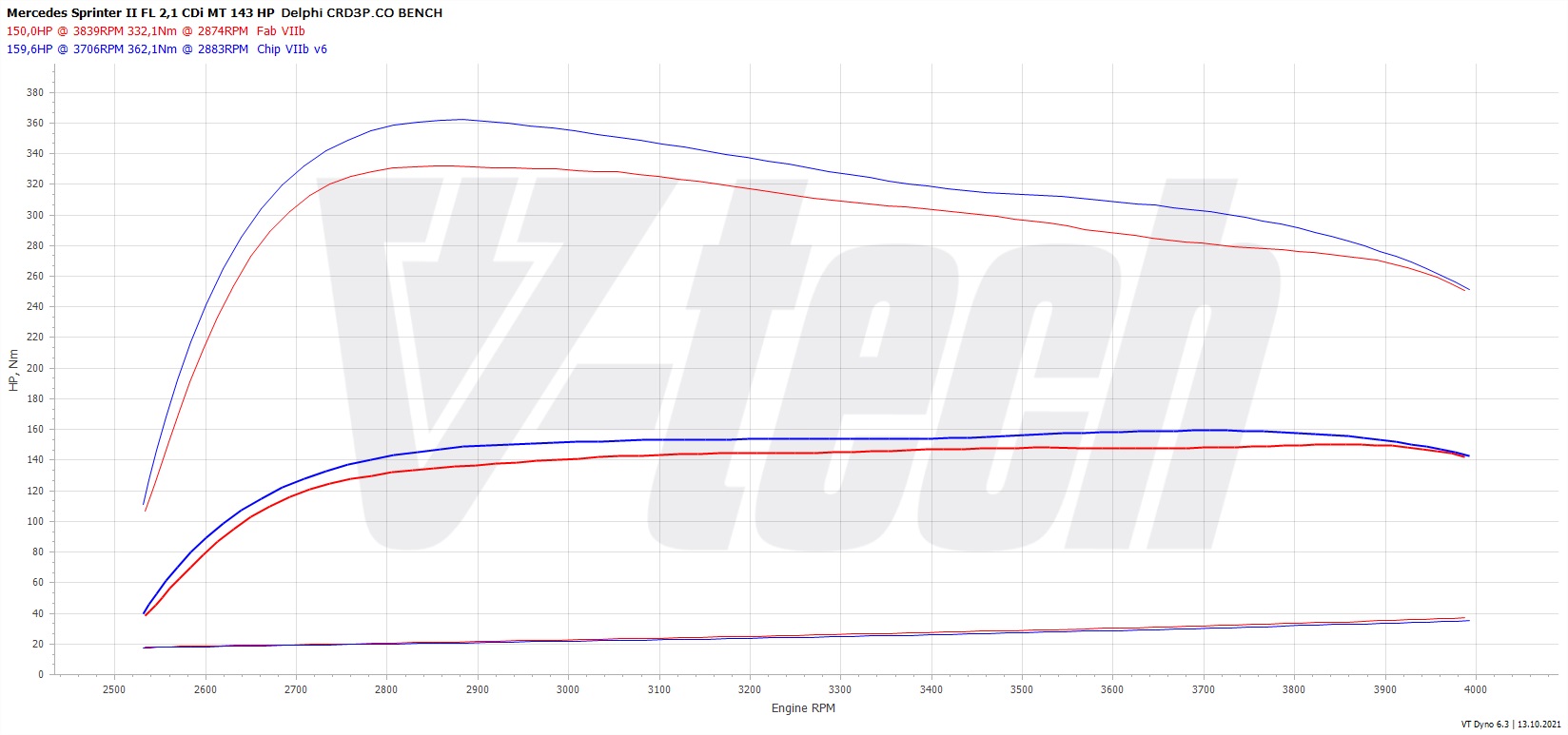Viewport: 1568px width, 735px height.
Task: Click the blue legend label 'Chip VIIb v6'
Action: click(x=292, y=49)
